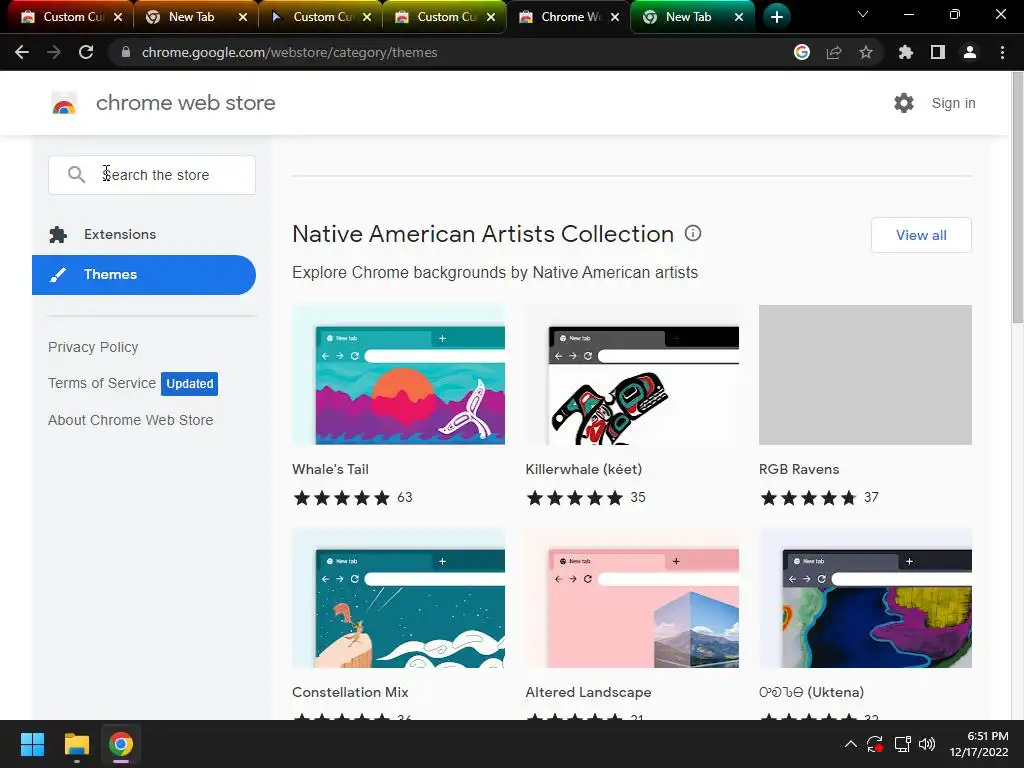Open the Killerwhale (kéet) theme thumbnail
The height and width of the screenshot is (768, 1024).
pyautogui.click(x=632, y=375)
